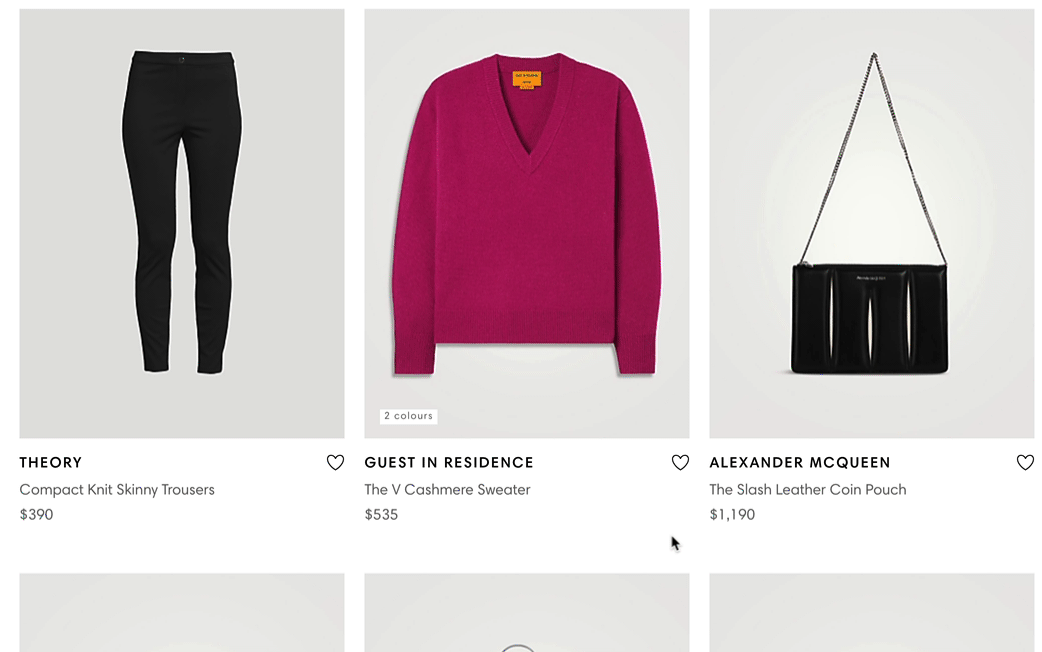Open the magenta V-neck sweater product image
Image resolution: width=1042 pixels, height=652 pixels.
coord(527,223)
